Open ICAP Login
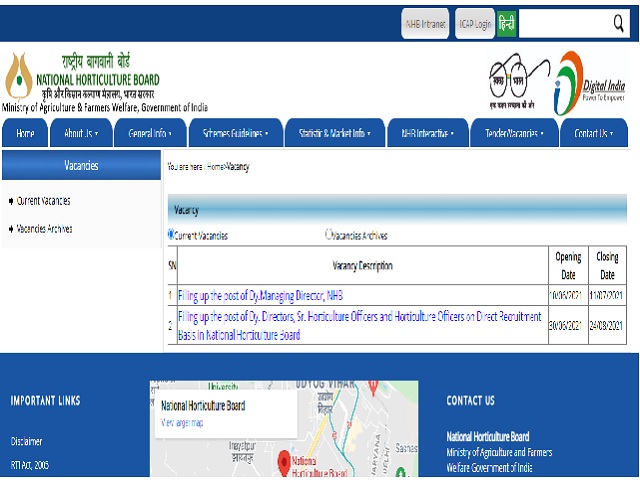Screen dimensions: 640x480 tap(475, 24)
